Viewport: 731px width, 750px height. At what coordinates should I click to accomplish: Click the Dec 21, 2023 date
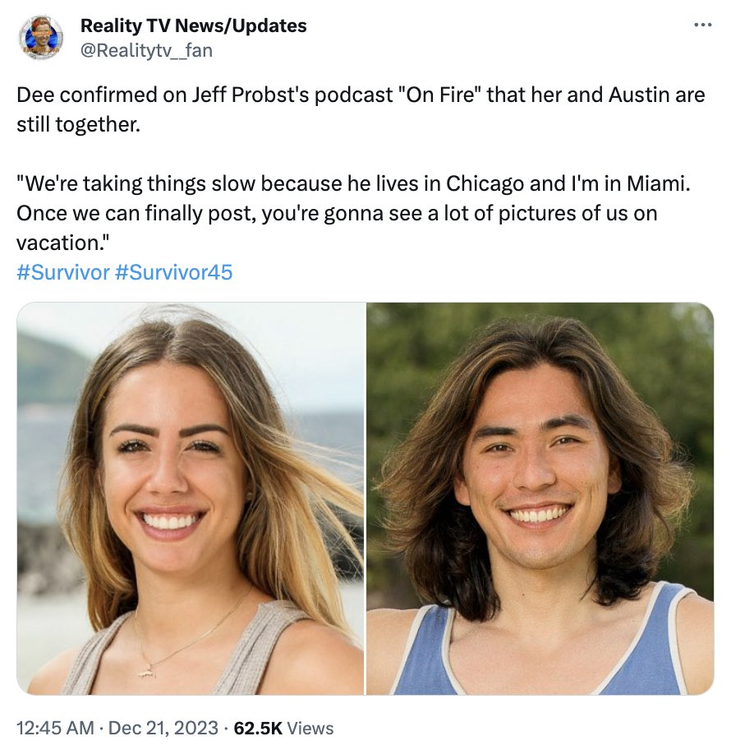163,728
